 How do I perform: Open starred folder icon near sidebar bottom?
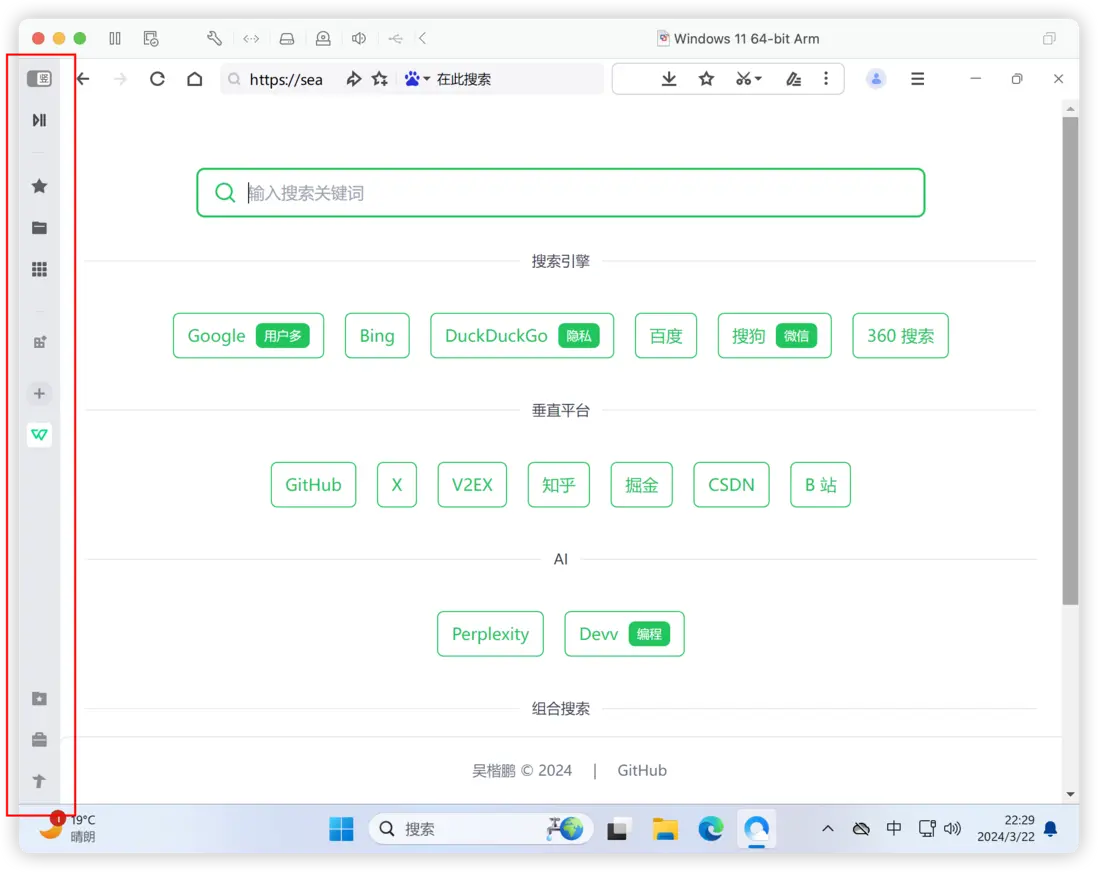39,698
